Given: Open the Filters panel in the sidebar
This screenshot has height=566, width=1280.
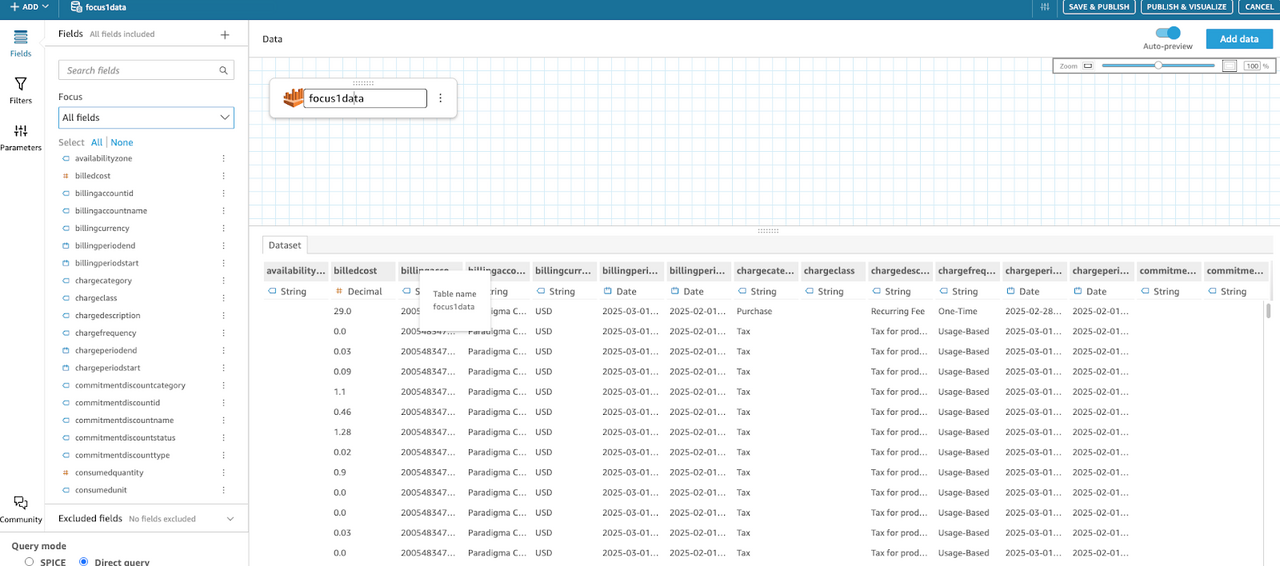Looking at the screenshot, I should [20, 90].
